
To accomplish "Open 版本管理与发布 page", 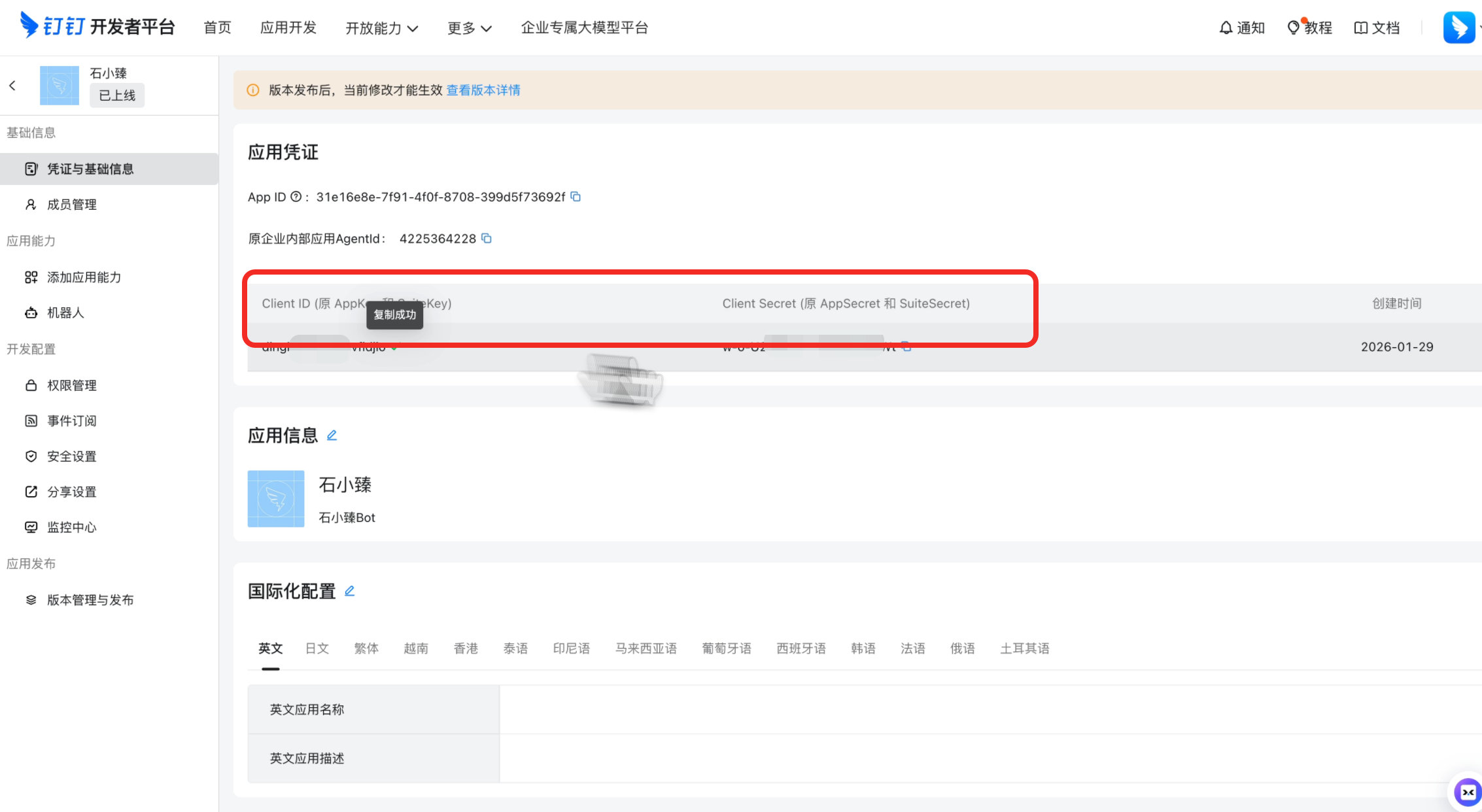I will pos(91,600).
